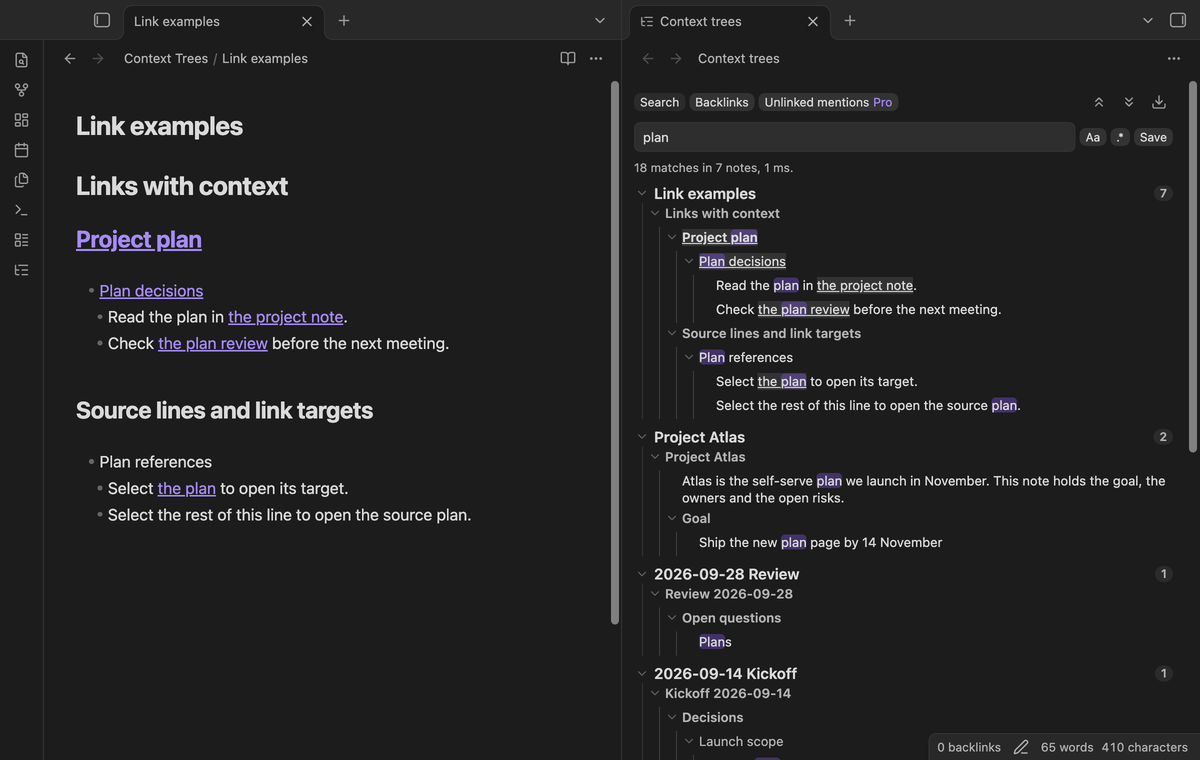Close the Context trees tab
1200x760 pixels.
812,21
